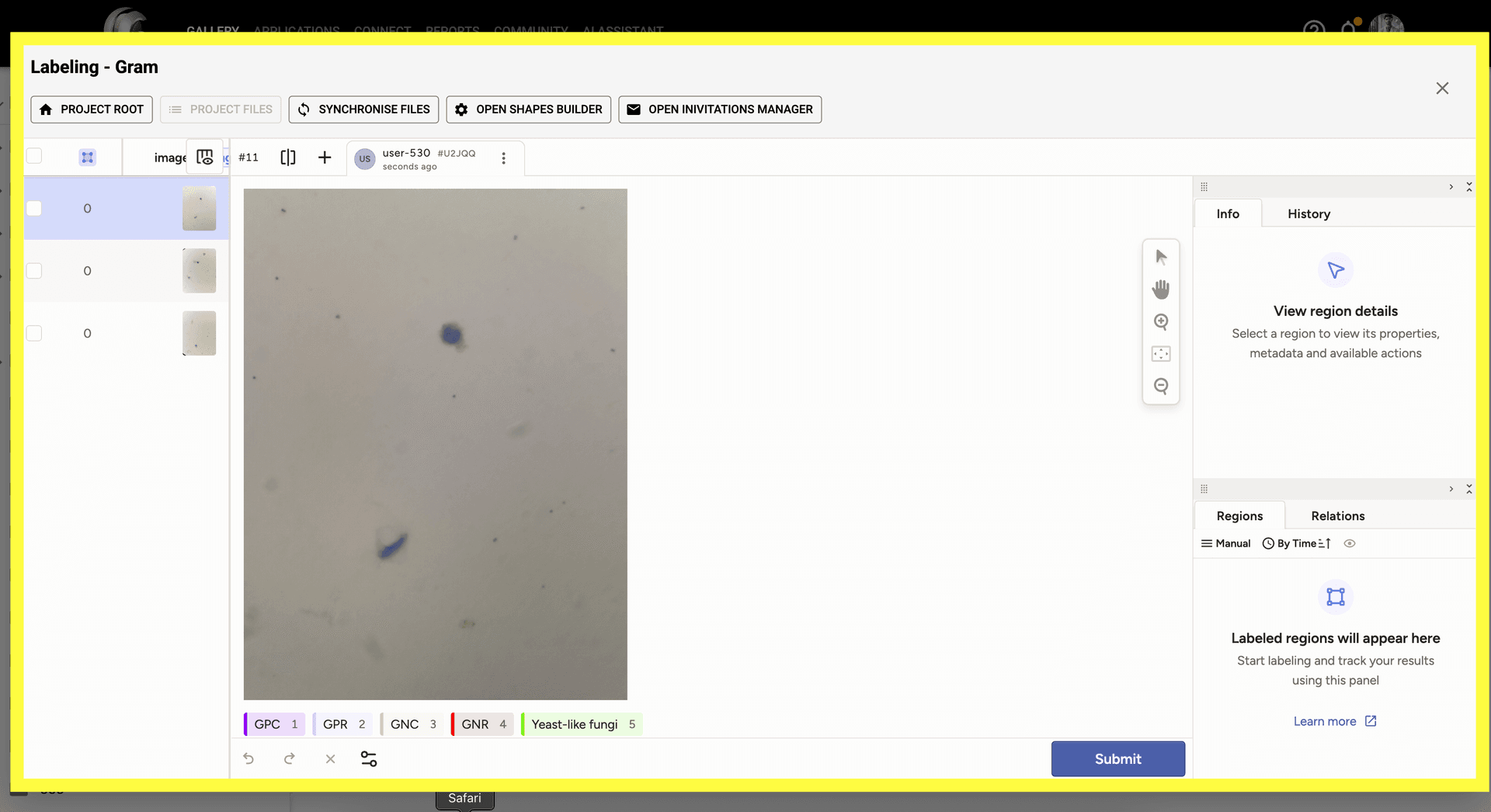Open the labeling settings sliders icon
Screen dimensions: 1491x812
[369, 758]
